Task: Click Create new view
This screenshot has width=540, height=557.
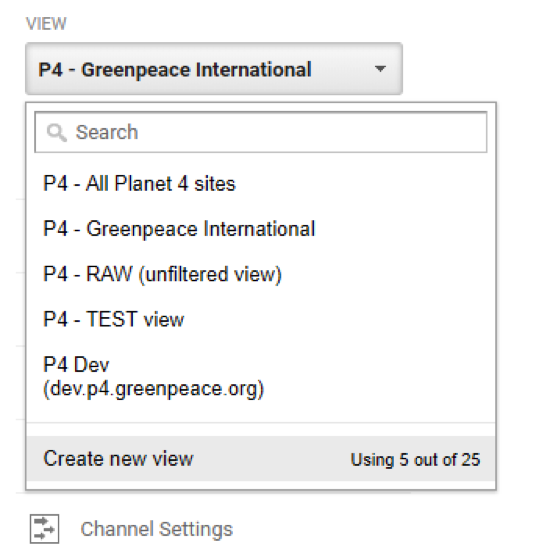Action: coord(118,459)
